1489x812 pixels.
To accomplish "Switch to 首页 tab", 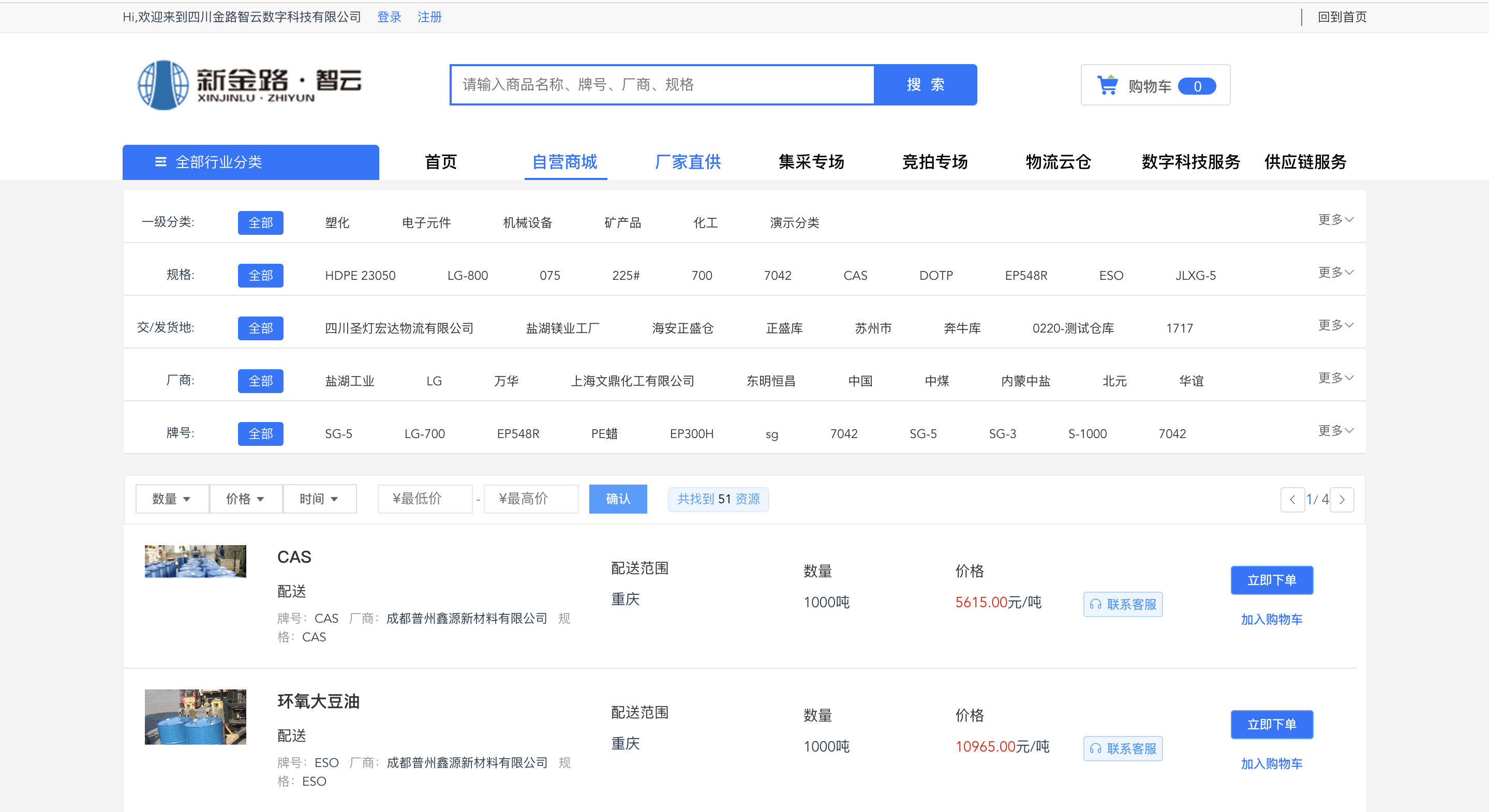I will click(x=441, y=162).
